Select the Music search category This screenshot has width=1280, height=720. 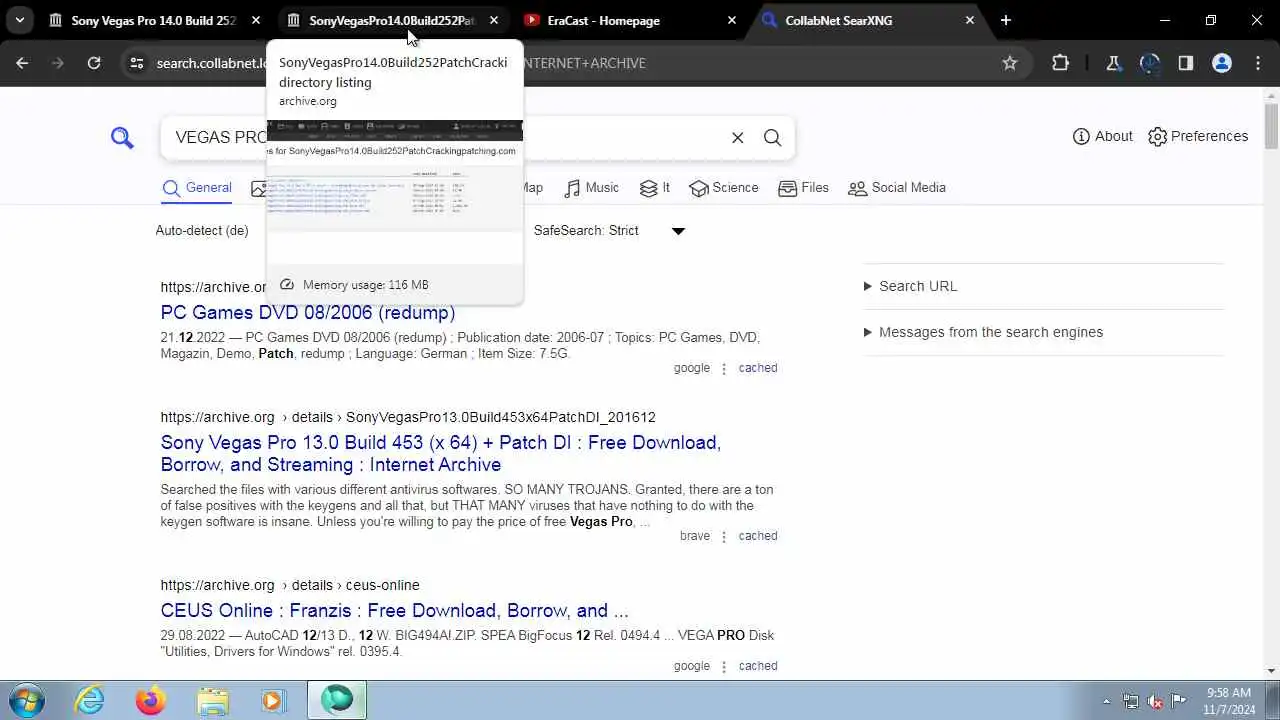click(x=592, y=188)
